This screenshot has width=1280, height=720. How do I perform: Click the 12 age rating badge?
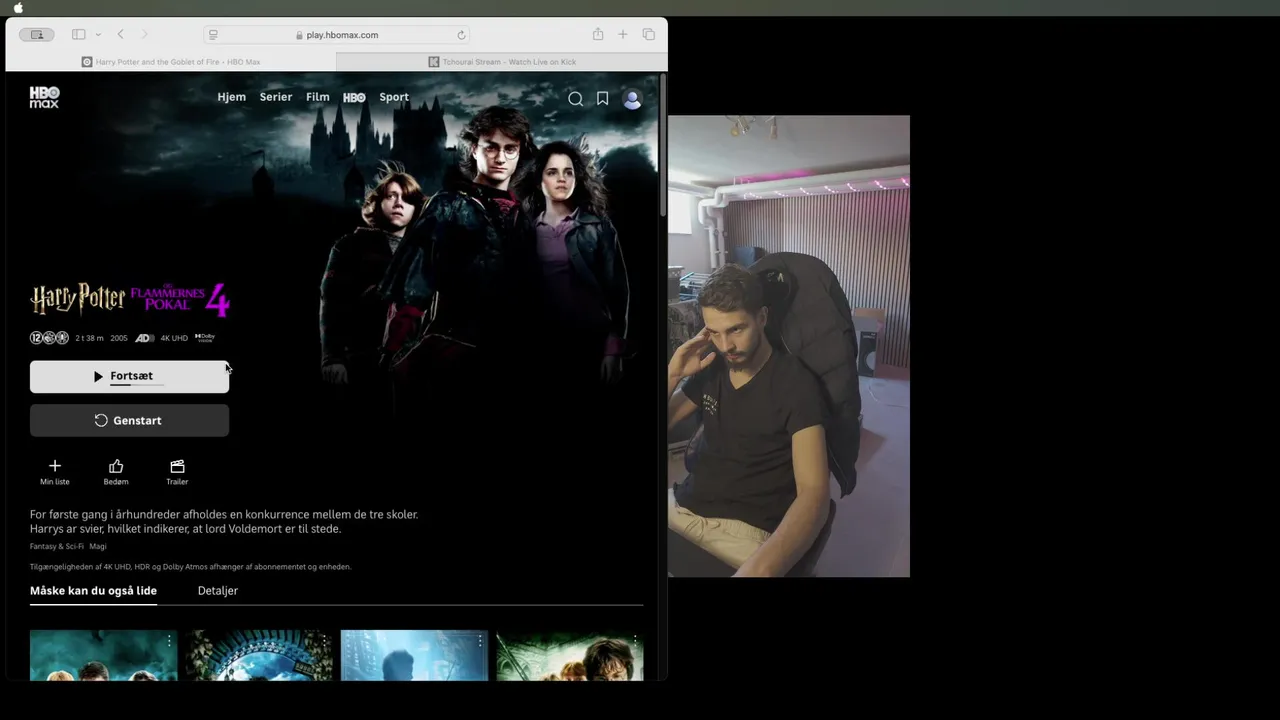tap(36, 338)
